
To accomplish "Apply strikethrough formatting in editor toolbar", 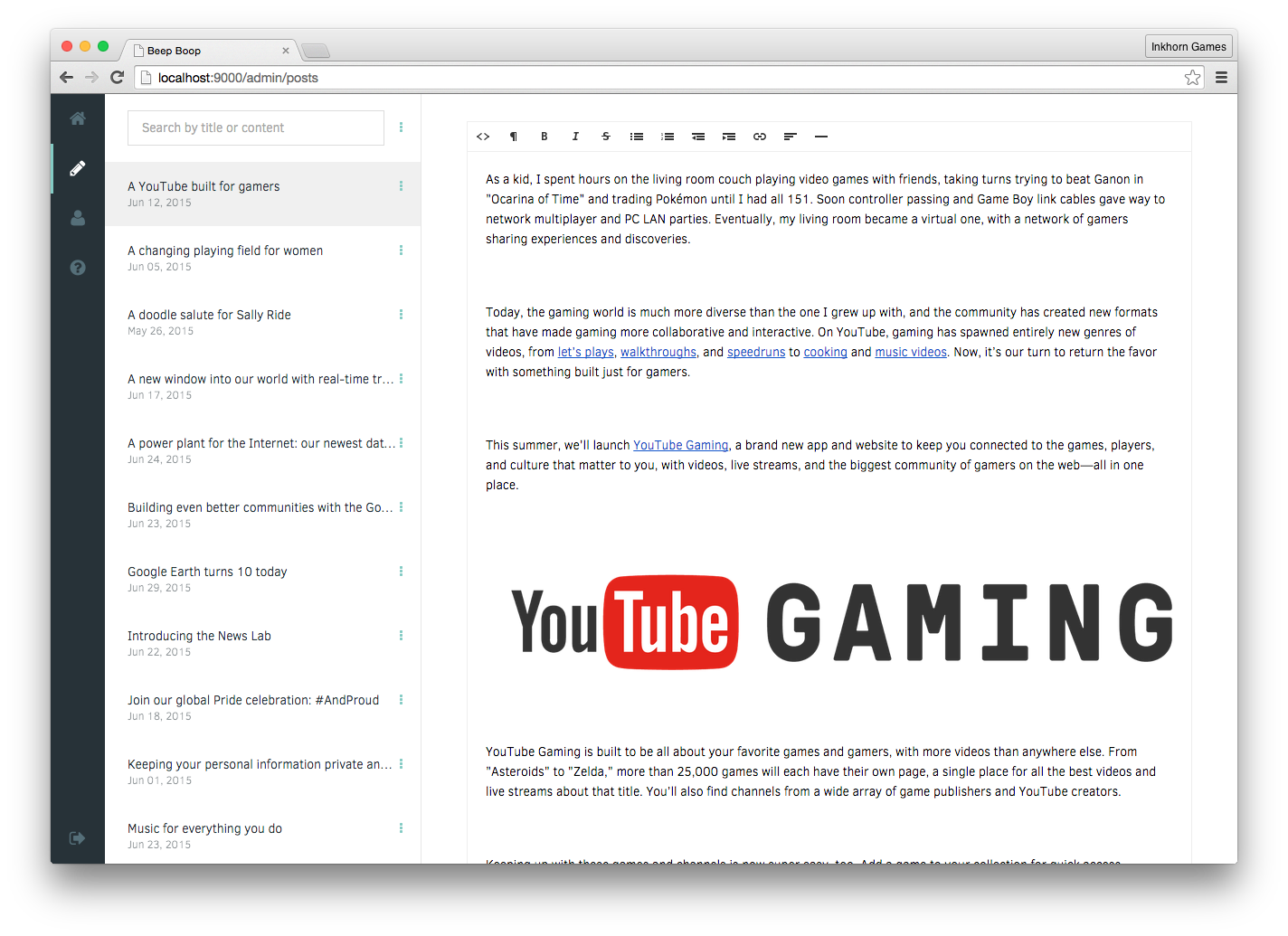I will pyautogui.click(x=606, y=137).
